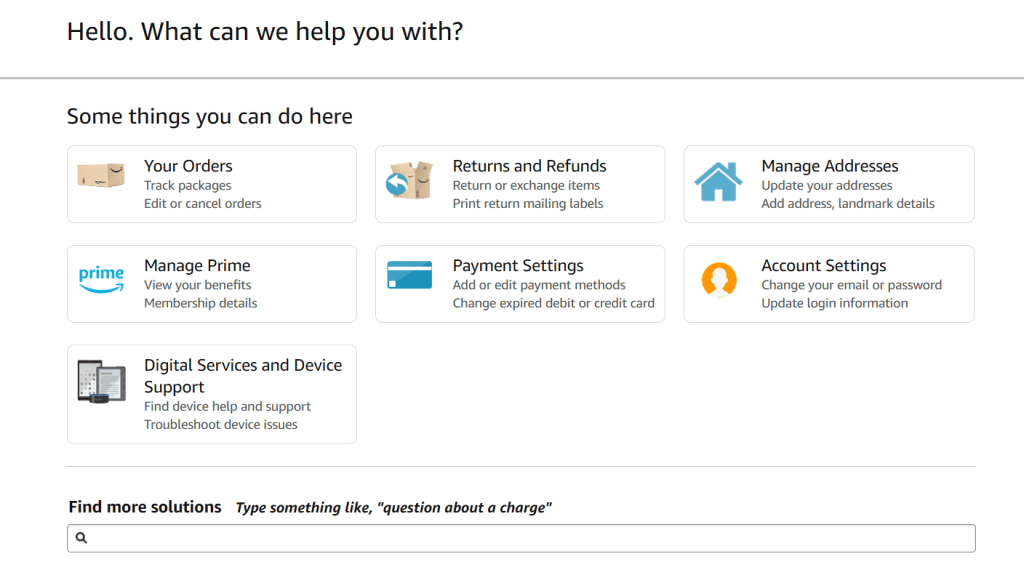Open the Your Orders heading

click(188, 166)
